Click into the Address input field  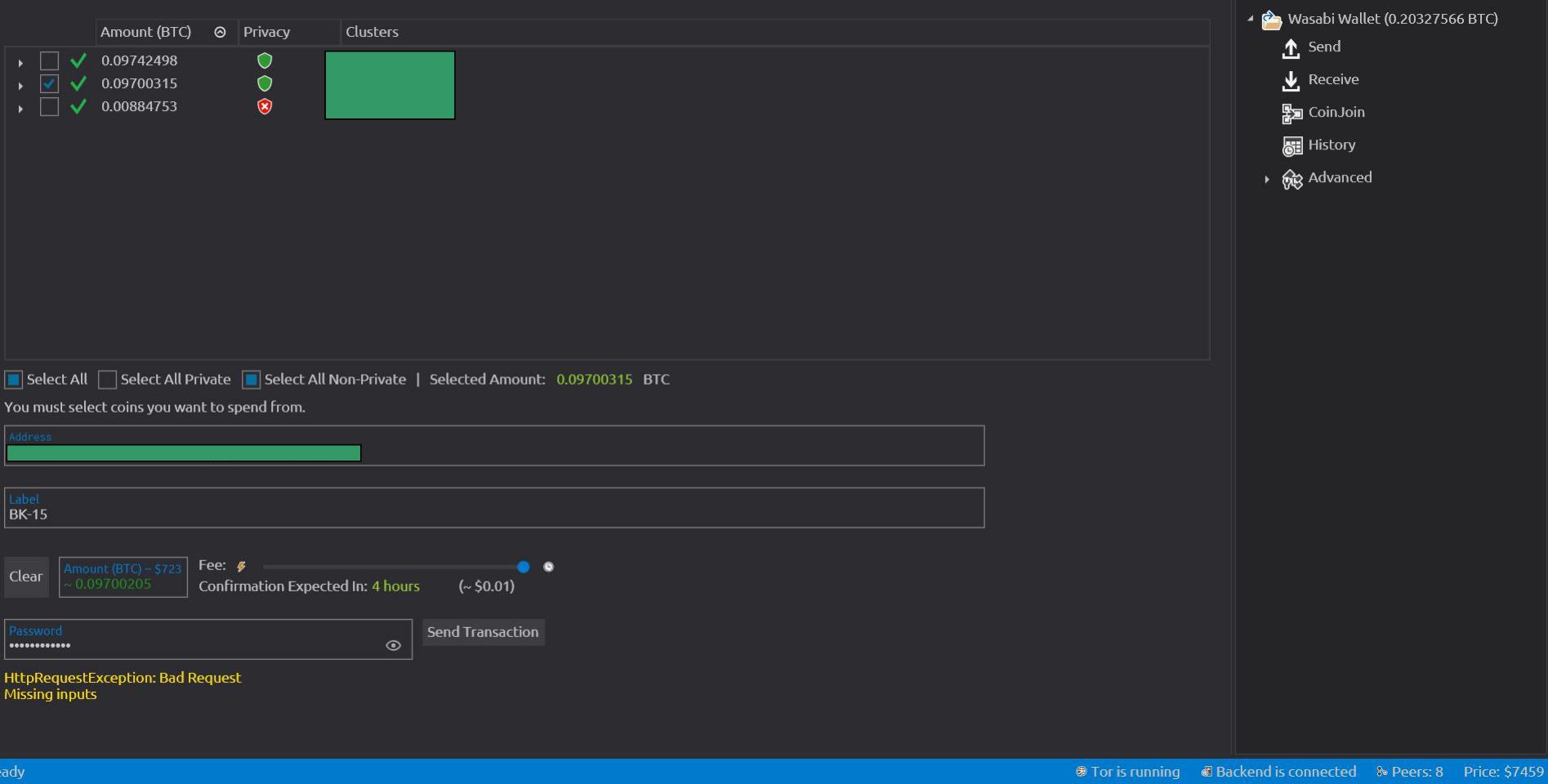click(494, 446)
